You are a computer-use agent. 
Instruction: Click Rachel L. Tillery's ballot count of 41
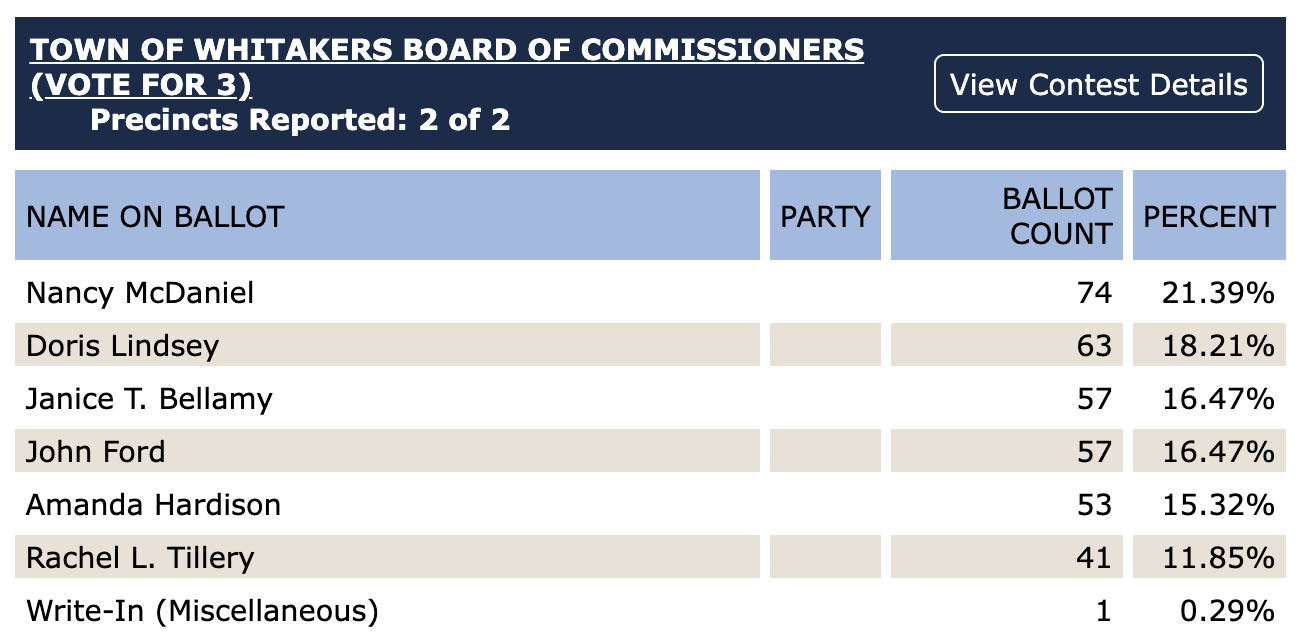pyautogui.click(x=1098, y=557)
